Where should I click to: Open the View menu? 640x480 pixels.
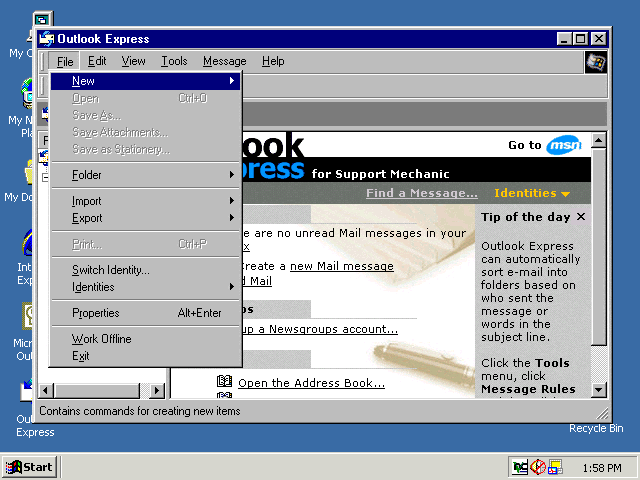tap(133, 61)
